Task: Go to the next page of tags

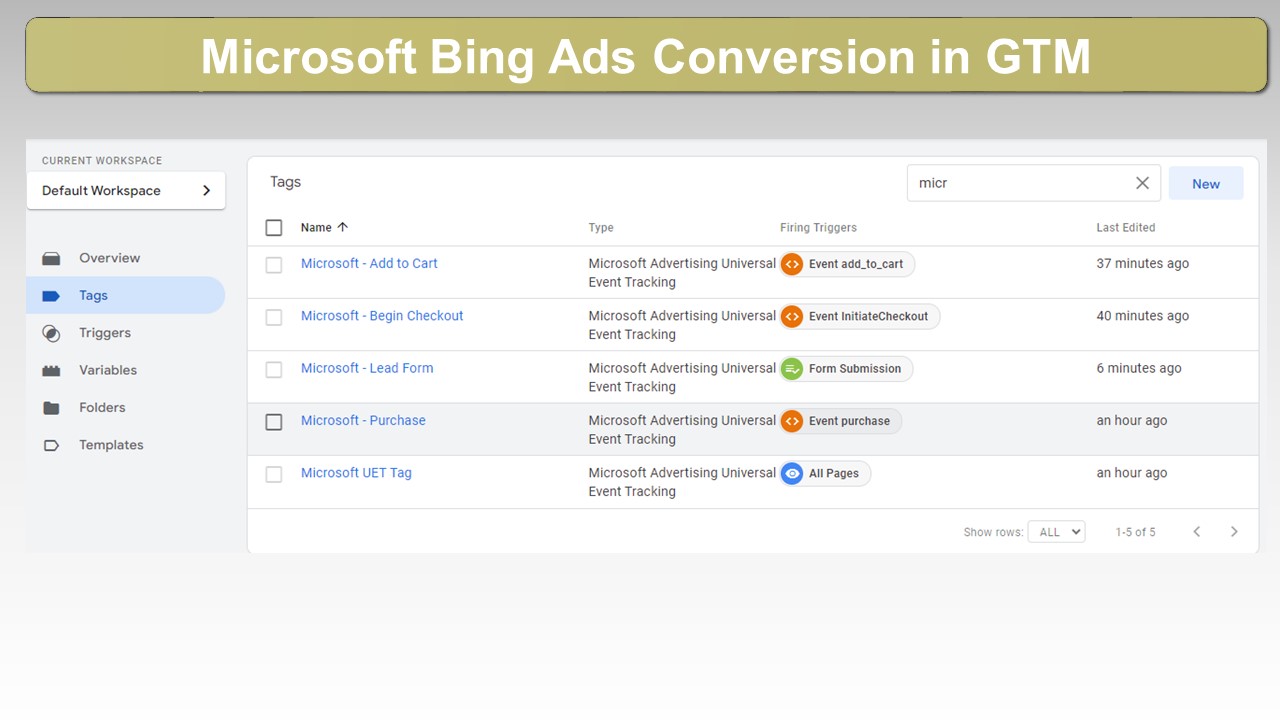Action: point(1234,532)
